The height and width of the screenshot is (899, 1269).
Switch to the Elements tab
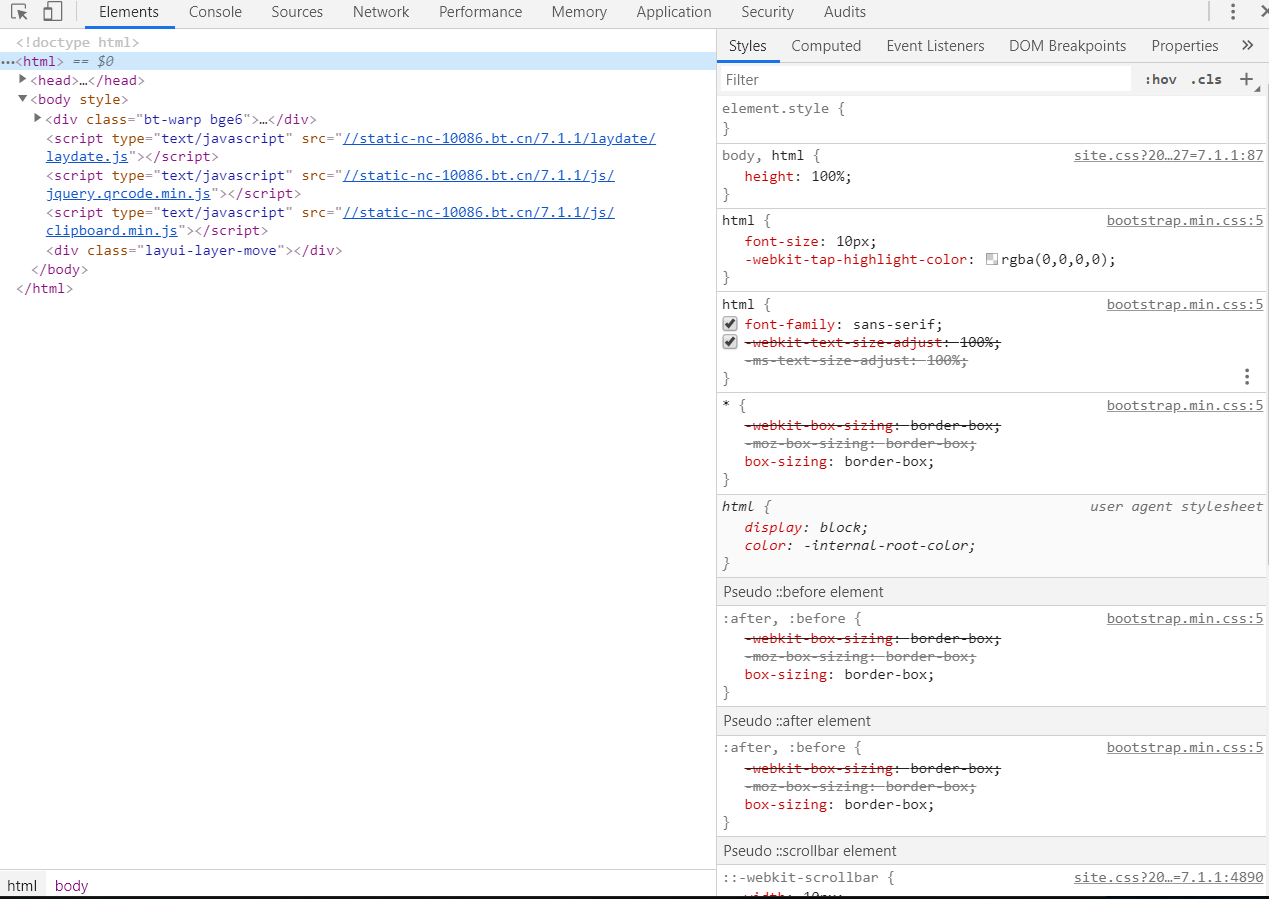(x=129, y=12)
